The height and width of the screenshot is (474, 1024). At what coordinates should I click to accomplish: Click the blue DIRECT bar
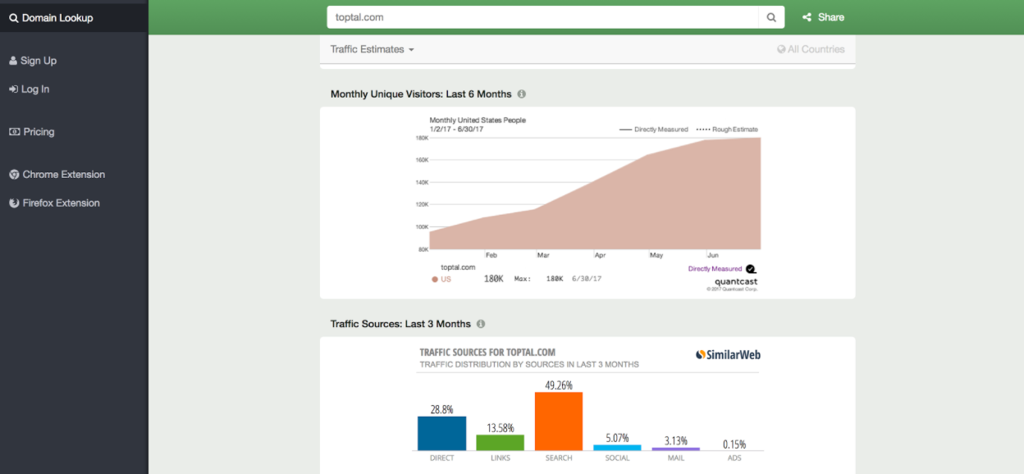441,434
